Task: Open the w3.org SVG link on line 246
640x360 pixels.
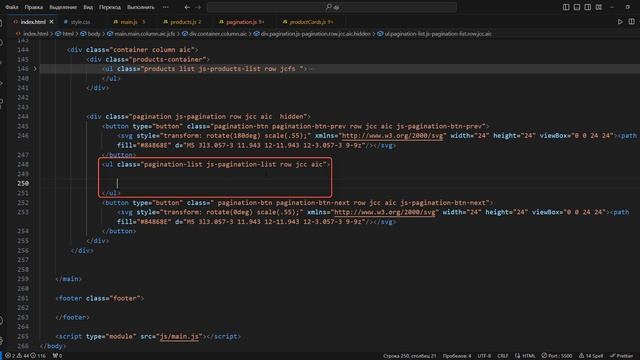Action: click(392, 136)
